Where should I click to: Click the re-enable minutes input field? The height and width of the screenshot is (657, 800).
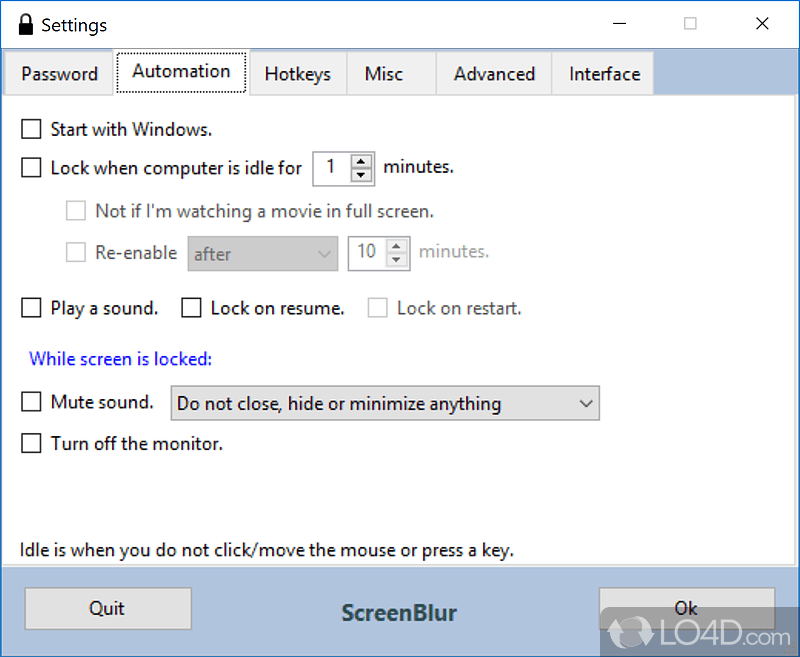pyautogui.click(x=370, y=253)
